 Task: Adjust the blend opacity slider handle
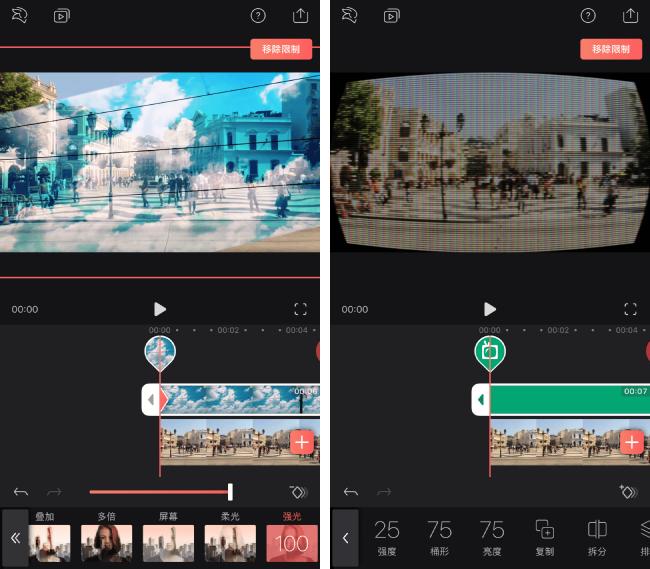[x=230, y=492]
